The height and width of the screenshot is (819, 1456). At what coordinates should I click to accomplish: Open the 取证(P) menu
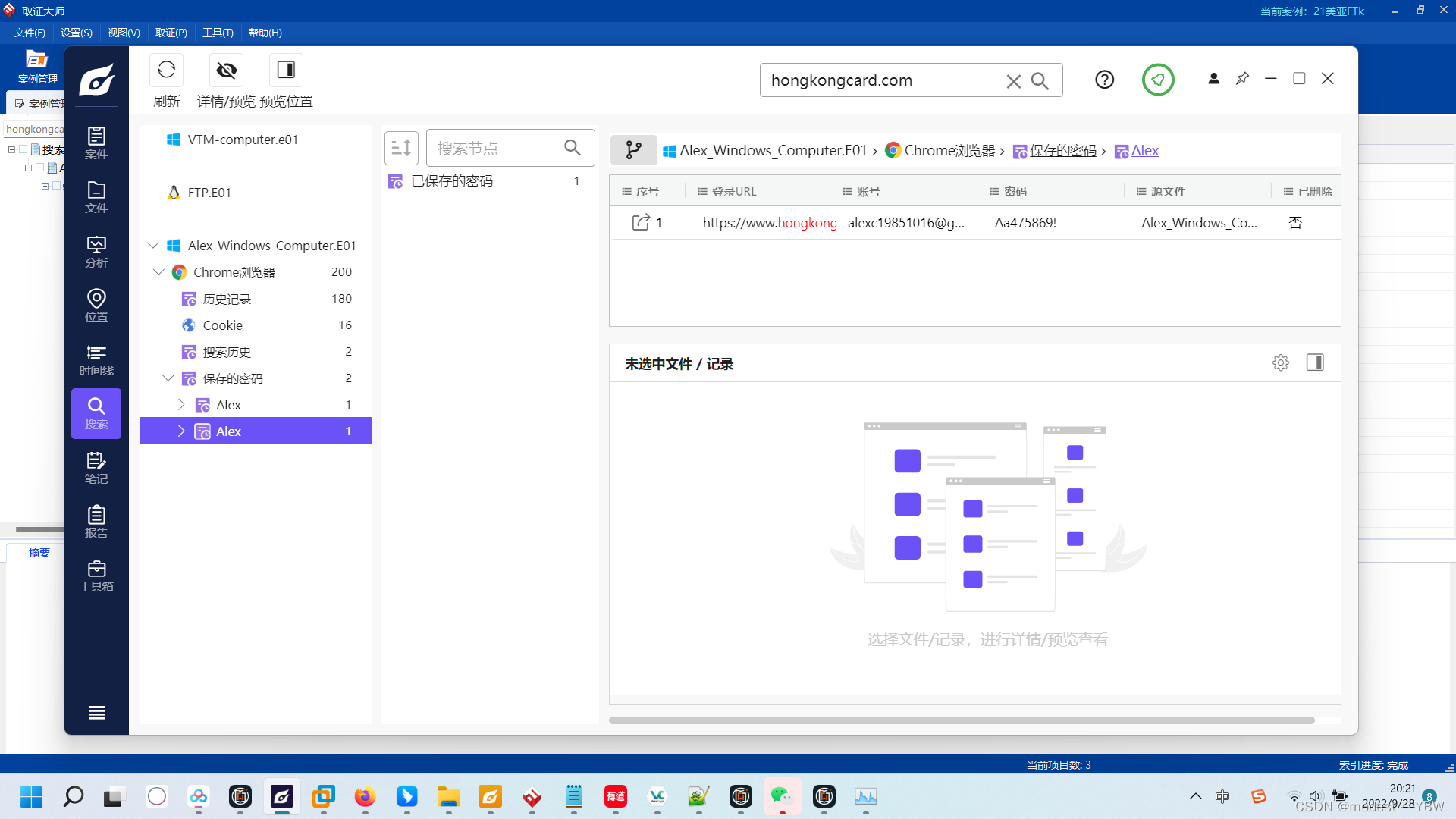171,33
